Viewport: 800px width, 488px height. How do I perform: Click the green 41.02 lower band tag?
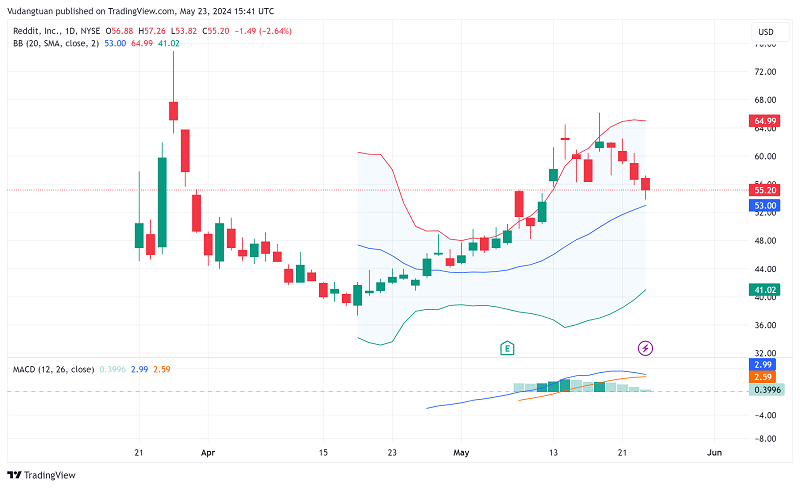[765, 290]
